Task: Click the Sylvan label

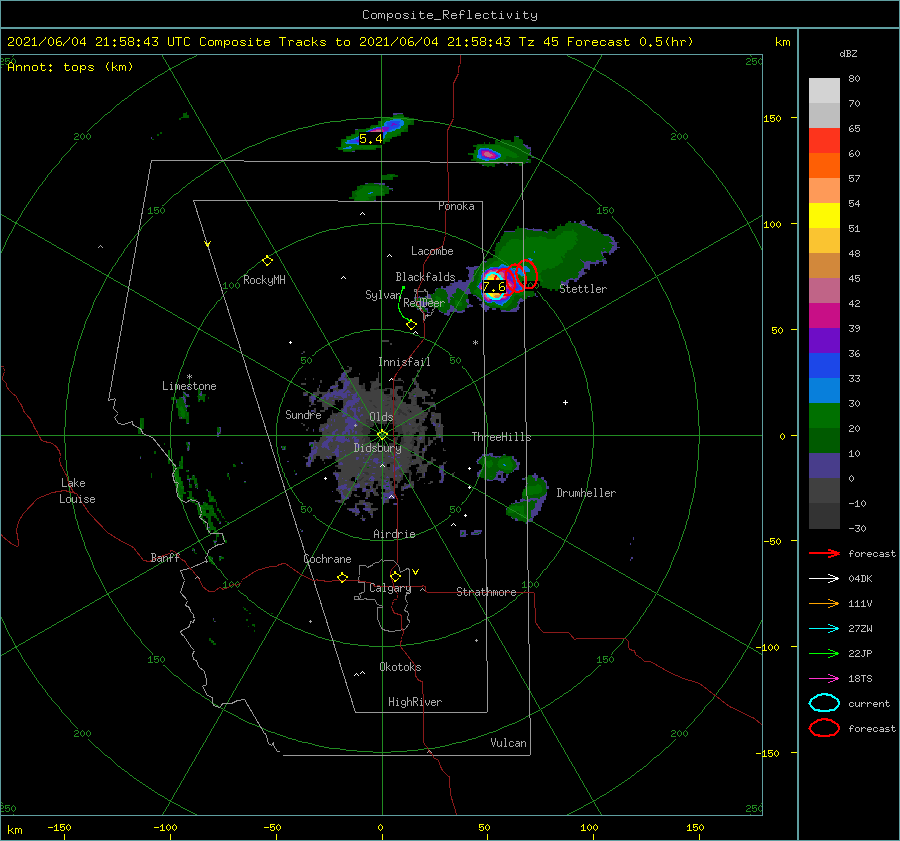Action: (383, 295)
